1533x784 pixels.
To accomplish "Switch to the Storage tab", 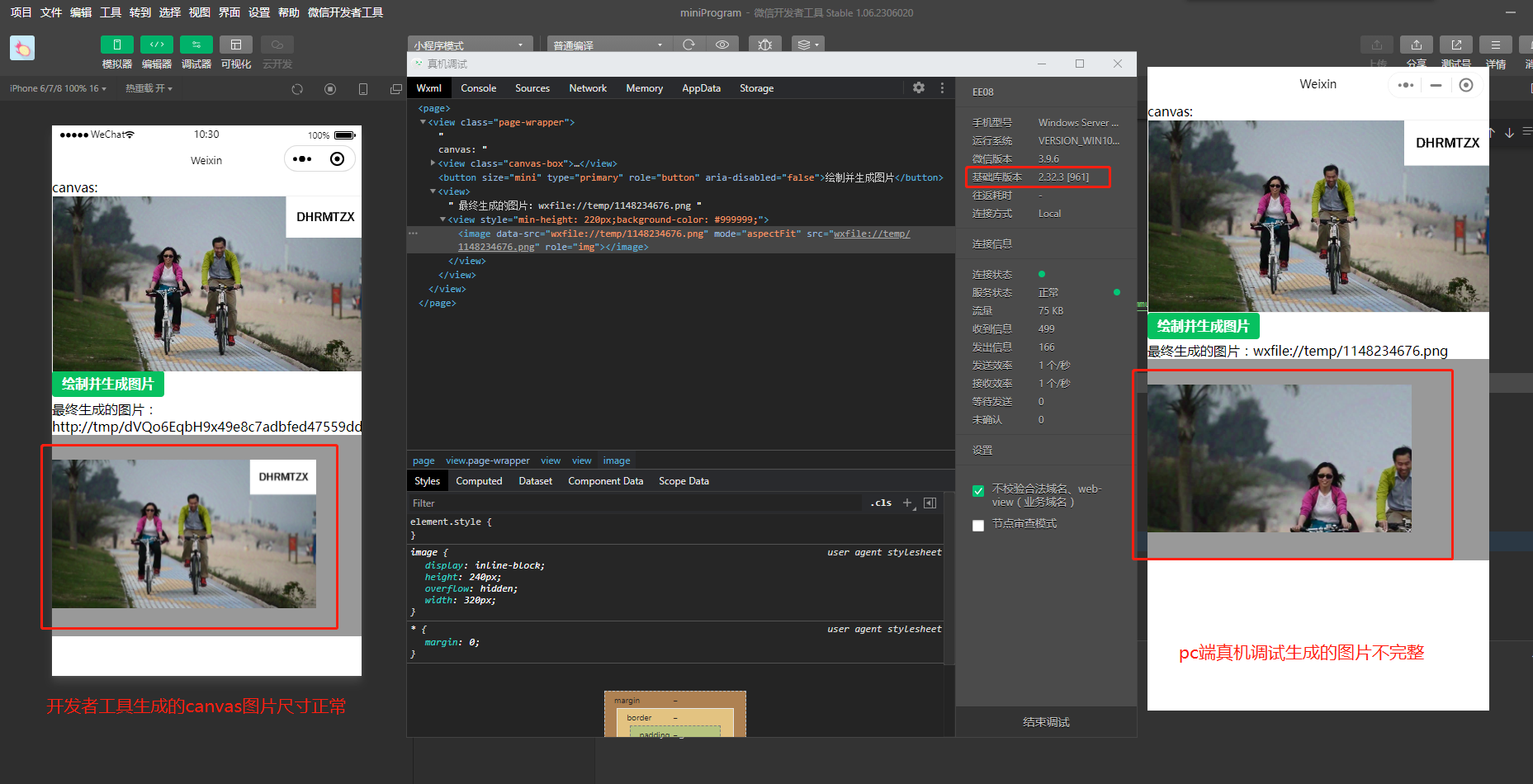I will (x=756, y=88).
